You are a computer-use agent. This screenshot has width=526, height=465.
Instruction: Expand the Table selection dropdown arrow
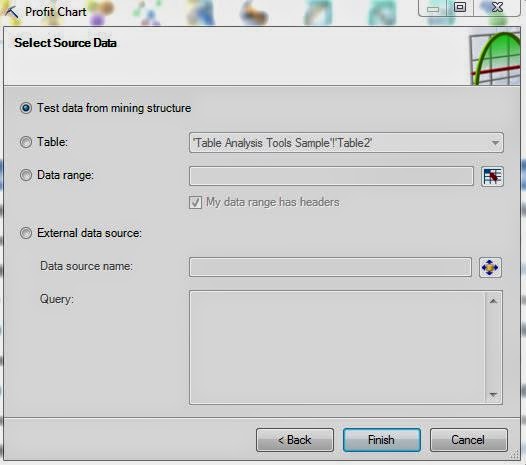pyautogui.click(x=495, y=143)
